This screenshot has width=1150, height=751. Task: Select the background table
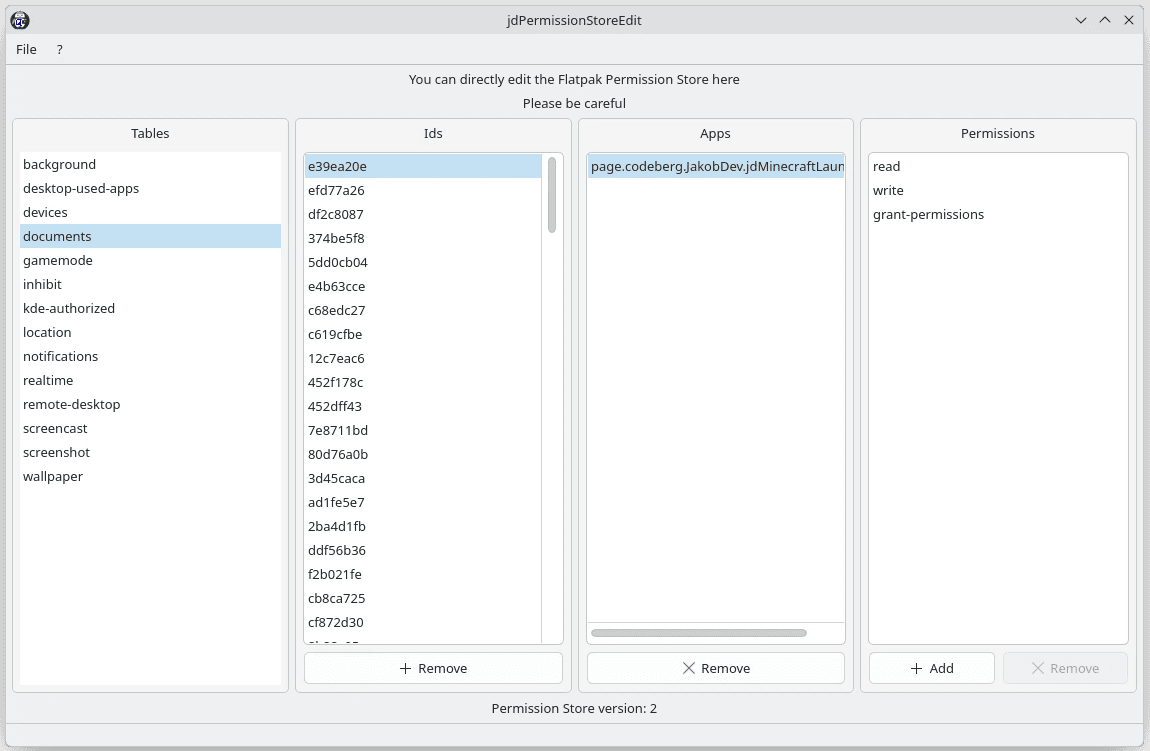click(x=150, y=164)
